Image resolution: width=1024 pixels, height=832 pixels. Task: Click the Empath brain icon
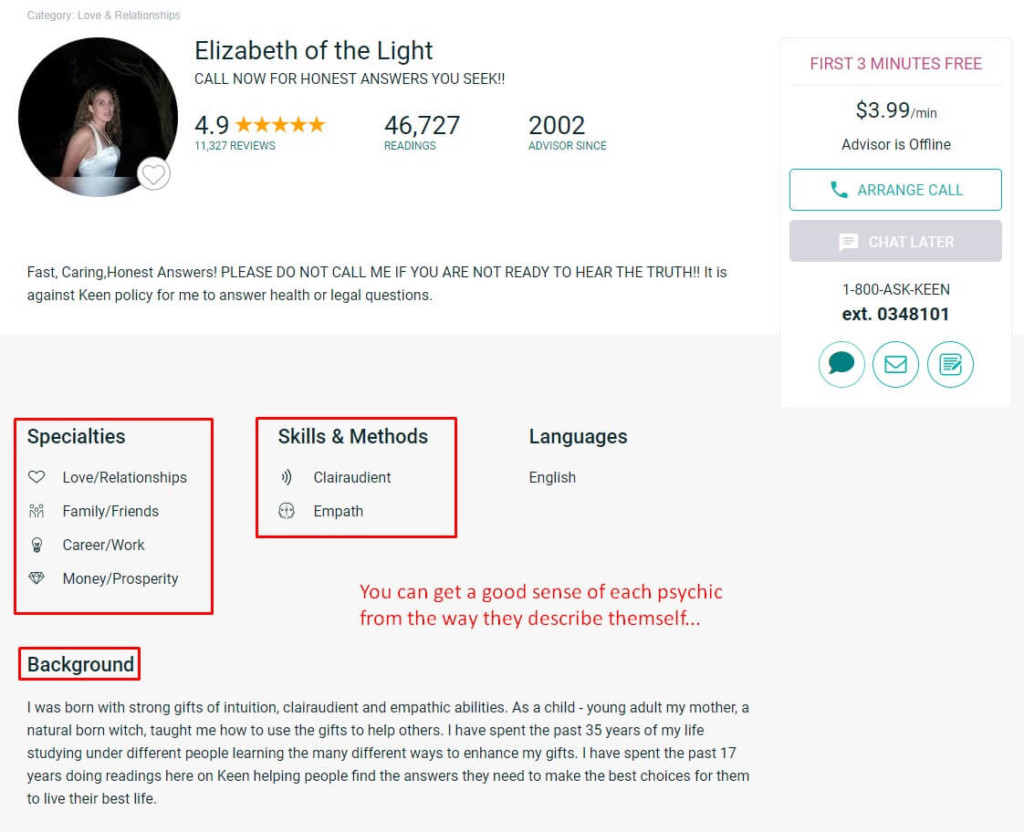(x=286, y=511)
